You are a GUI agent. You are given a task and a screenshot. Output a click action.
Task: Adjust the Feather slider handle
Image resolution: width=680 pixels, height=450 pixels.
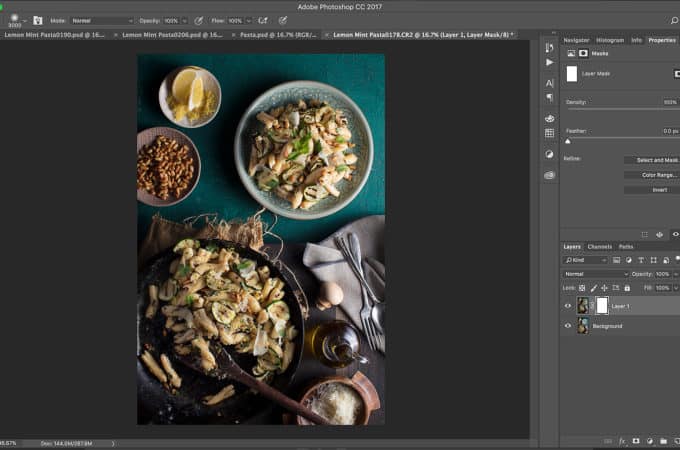pos(568,141)
